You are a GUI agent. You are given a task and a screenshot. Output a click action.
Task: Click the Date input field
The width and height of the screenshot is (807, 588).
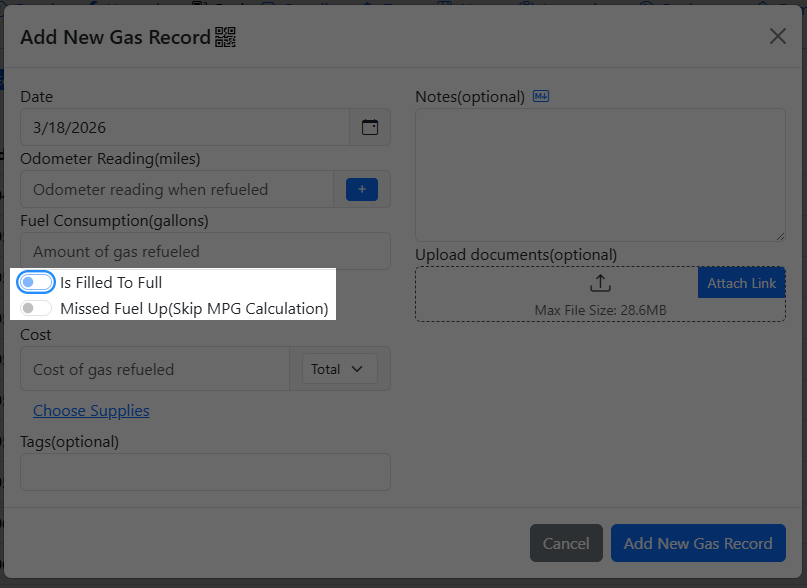pos(185,128)
